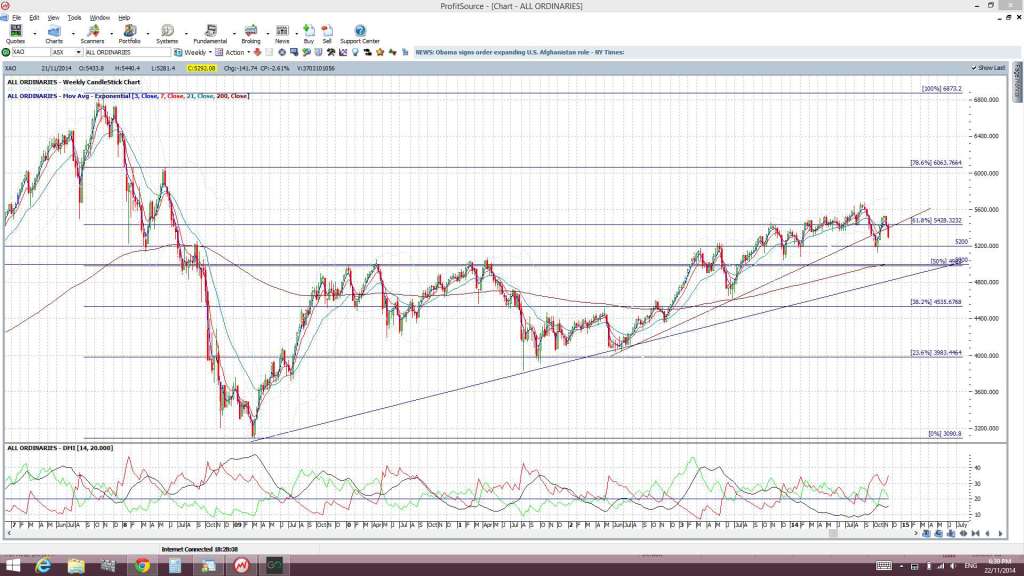Click the 78.6% Fibonacci level label
The image size is (1024, 576).
936,163
